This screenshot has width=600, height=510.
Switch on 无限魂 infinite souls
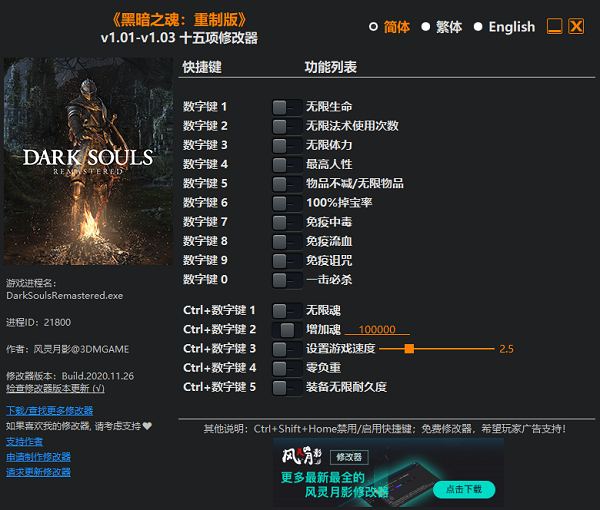(x=286, y=311)
